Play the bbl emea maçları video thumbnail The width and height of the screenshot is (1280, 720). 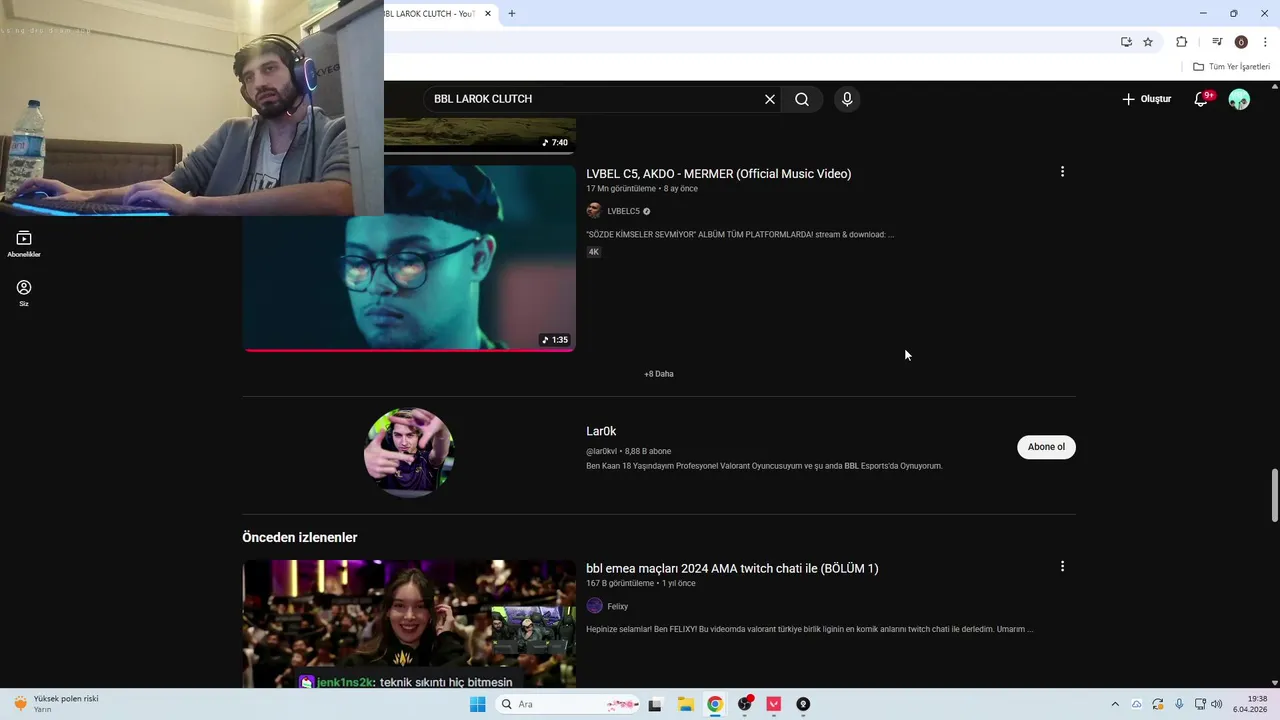coord(409,623)
